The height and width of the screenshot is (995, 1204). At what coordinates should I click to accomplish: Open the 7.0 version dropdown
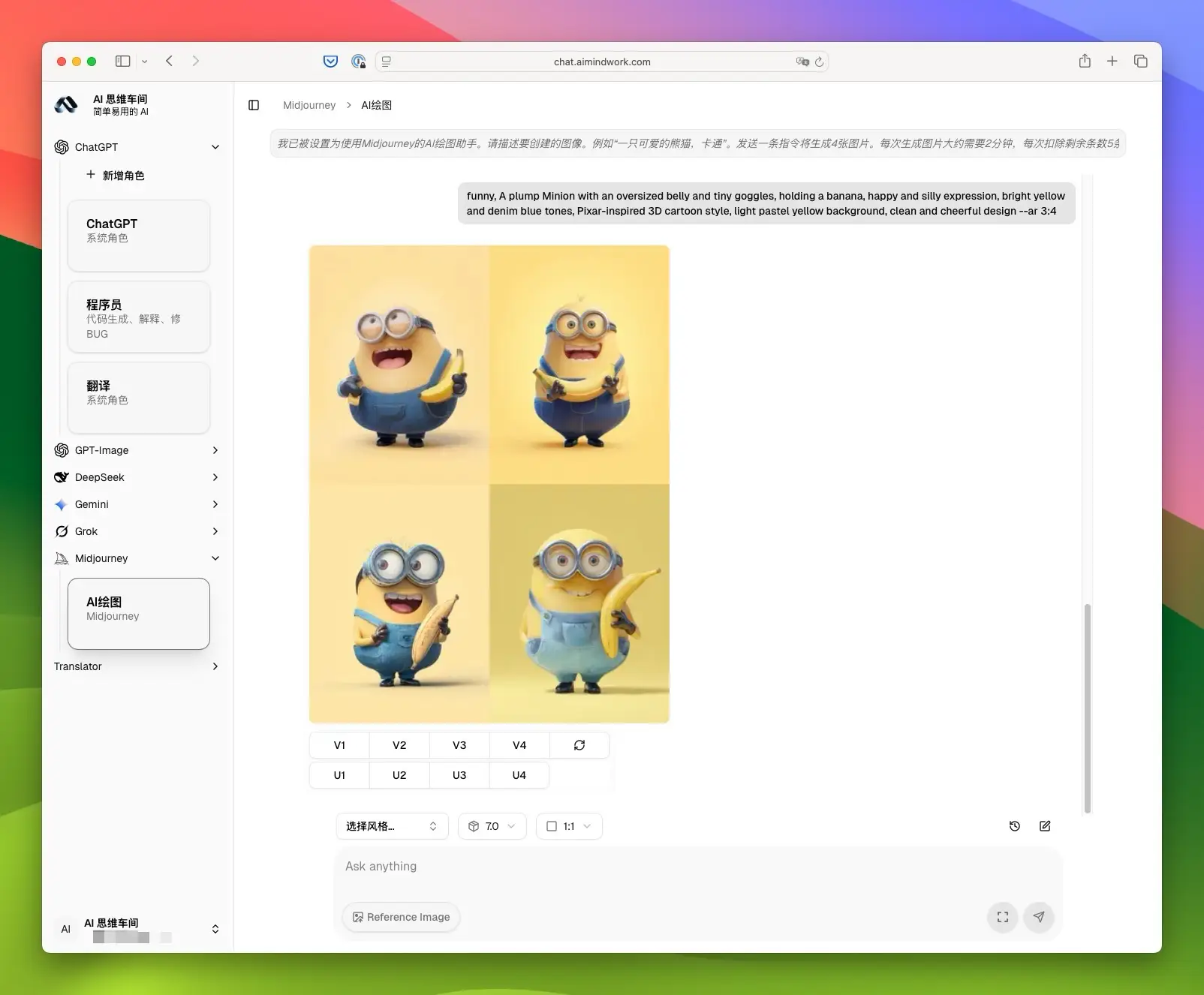492,826
